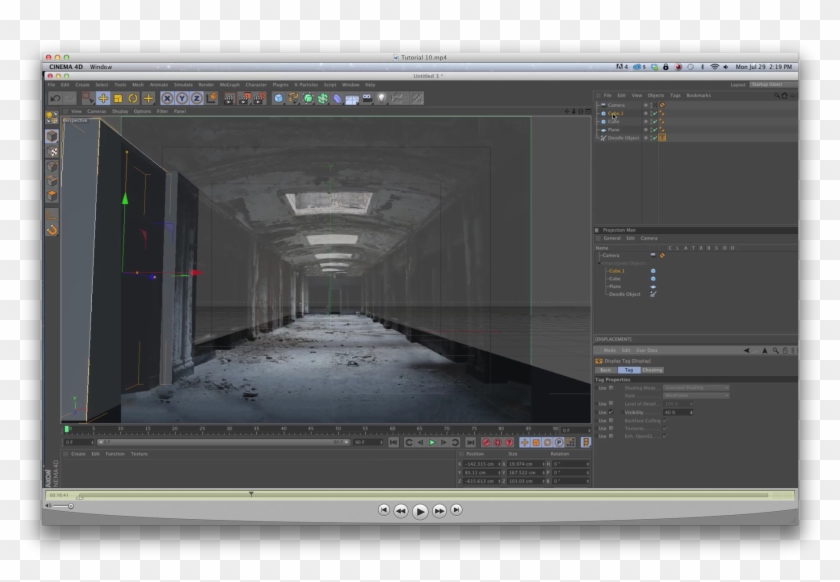Open the Startup layout dropdown
This screenshot has height=582, width=840.
pos(766,85)
